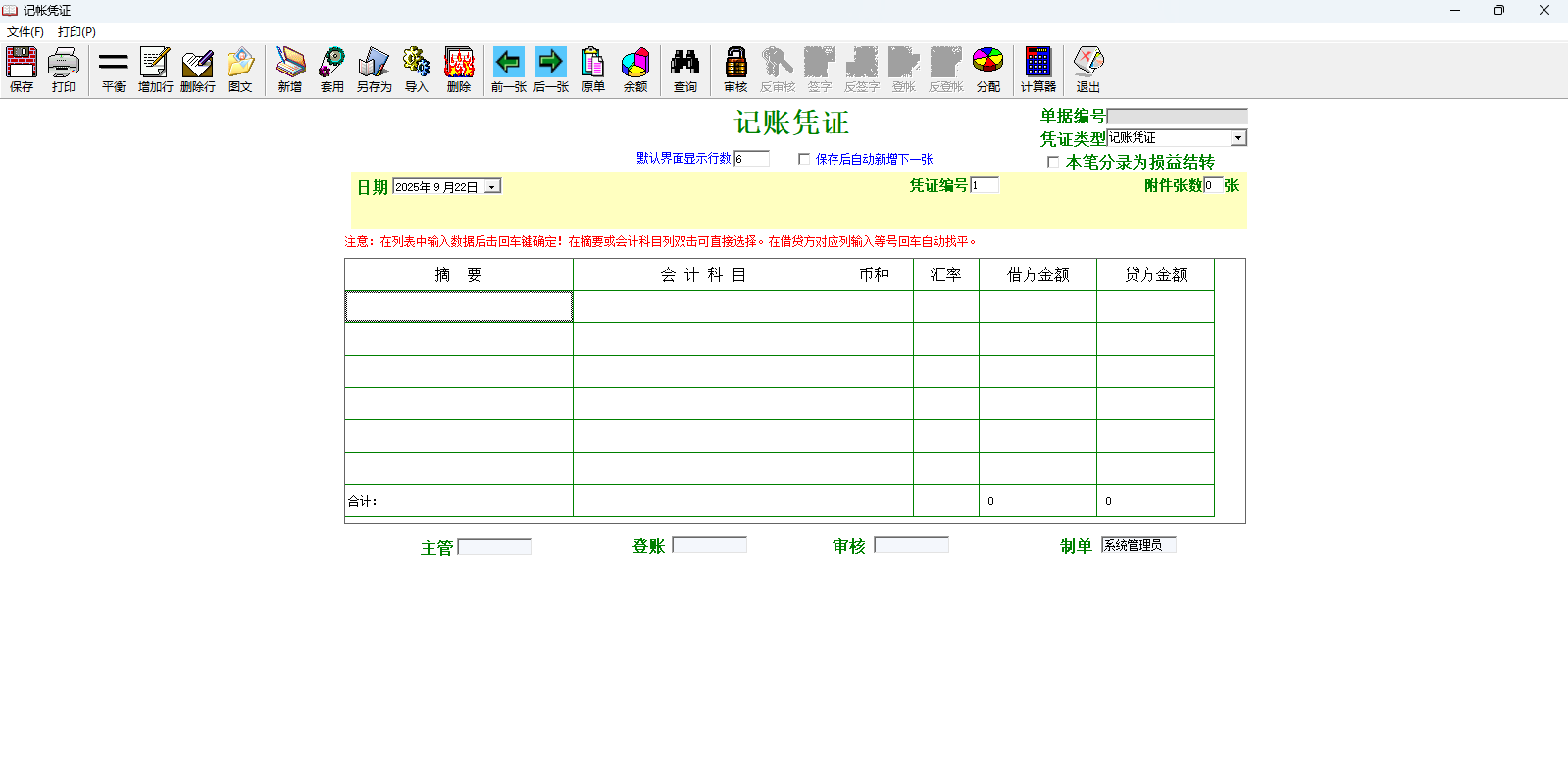Select the first 摘要 cell in table
Viewport: 1568px width, 784px height.
(x=459, y=307)
